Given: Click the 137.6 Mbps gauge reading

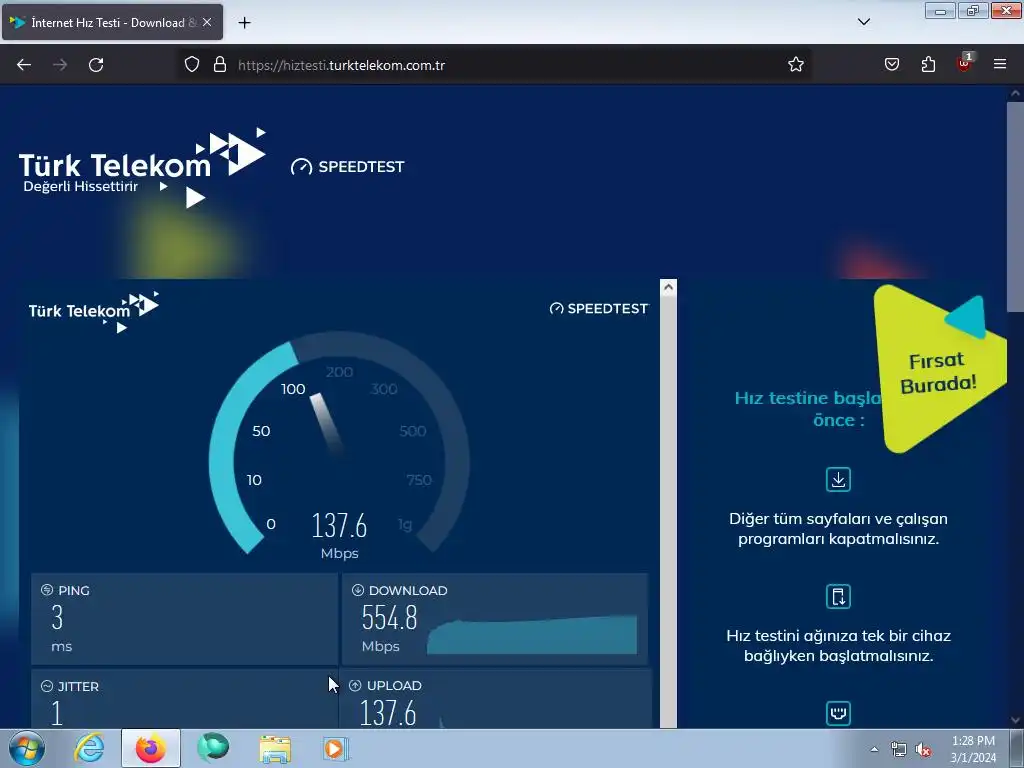Looking at the screenshot, I should click(339, 536).
